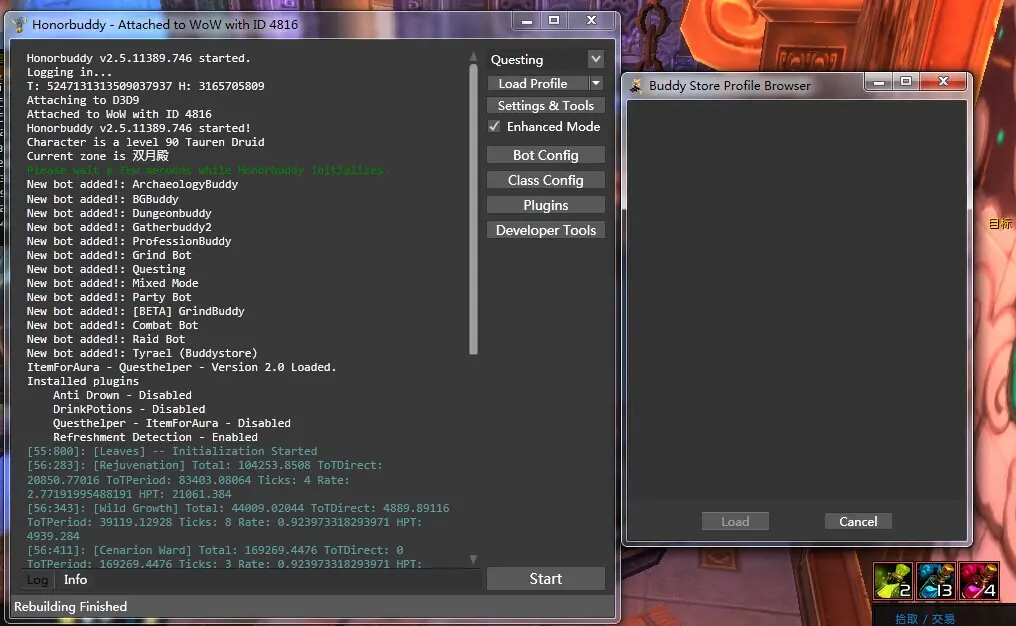Open the Questing bot selection dropdown

click(x=596, y=60)
